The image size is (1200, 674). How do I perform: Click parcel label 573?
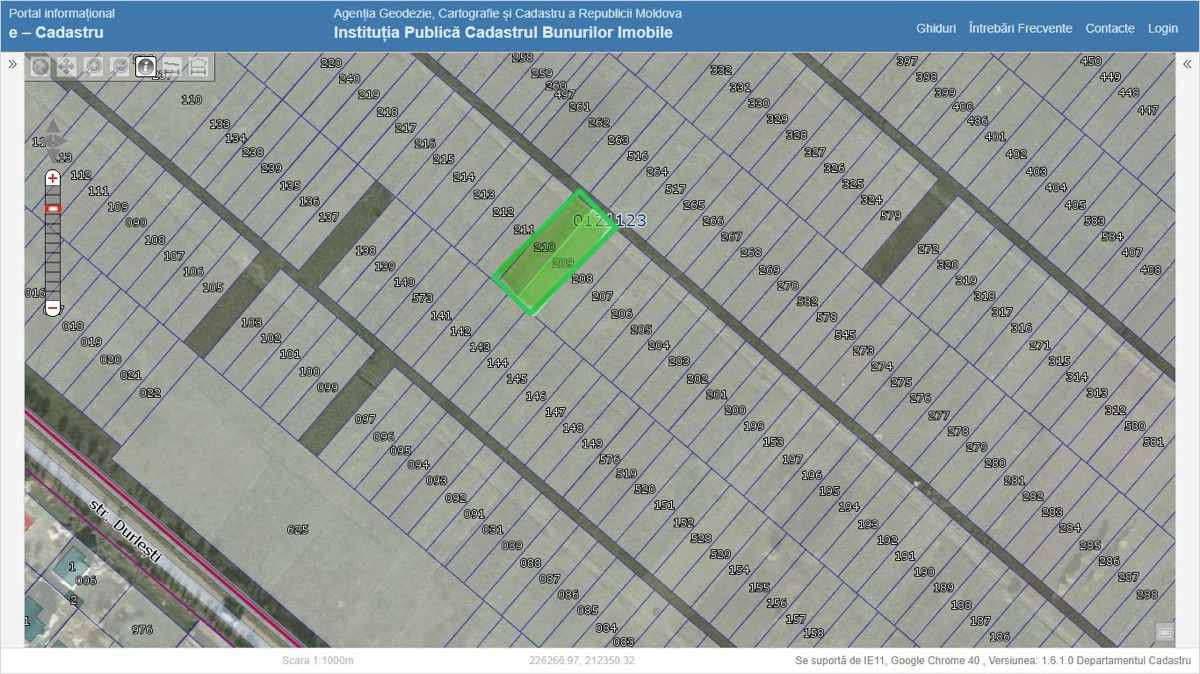pos(422,298)
